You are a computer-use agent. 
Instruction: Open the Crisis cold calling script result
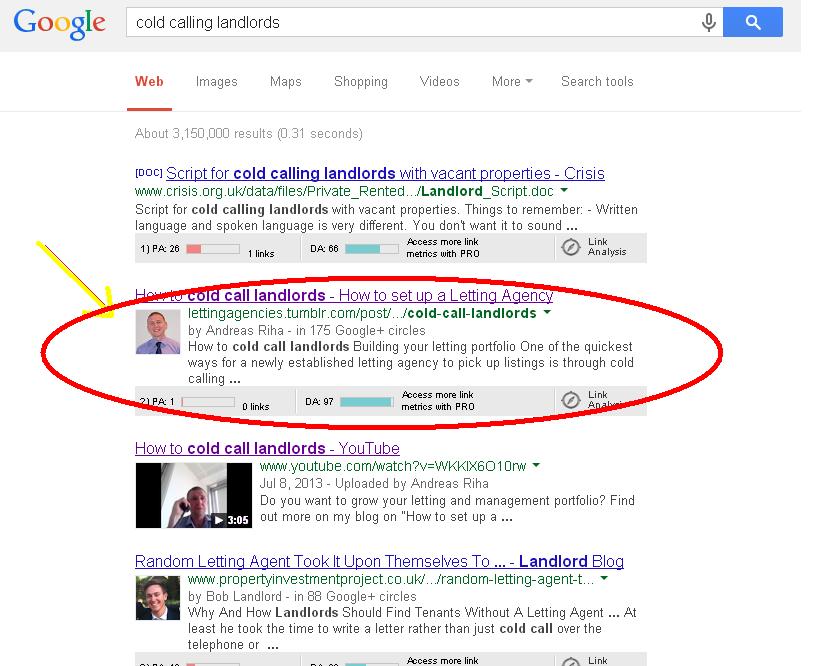pos(385,173)
